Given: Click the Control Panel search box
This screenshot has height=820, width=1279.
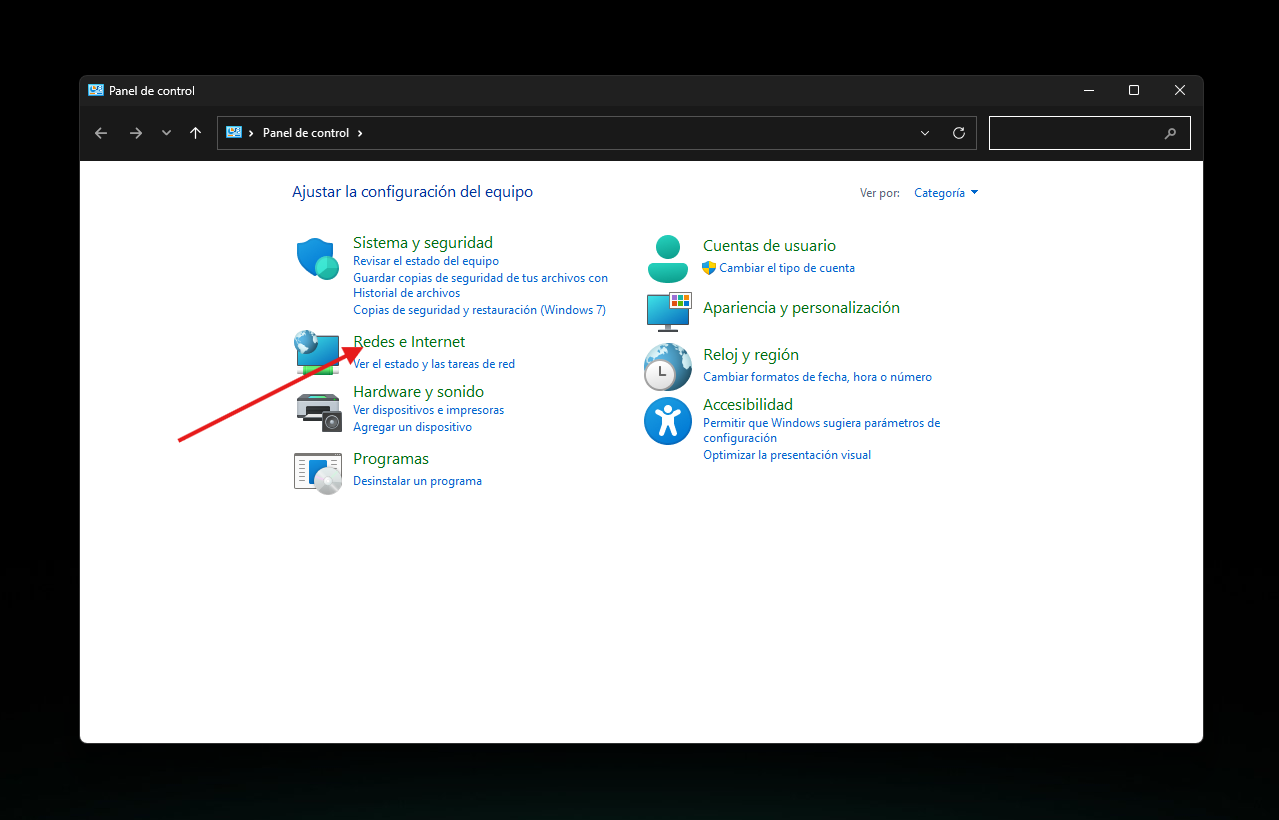Looking at the screenshot, I should [1075, 133].
